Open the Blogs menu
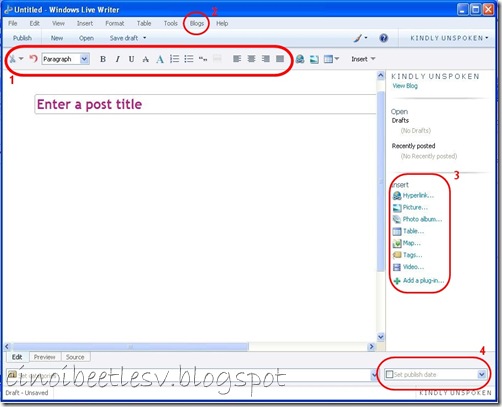This screenshot has height=407, width=502. 197,23
